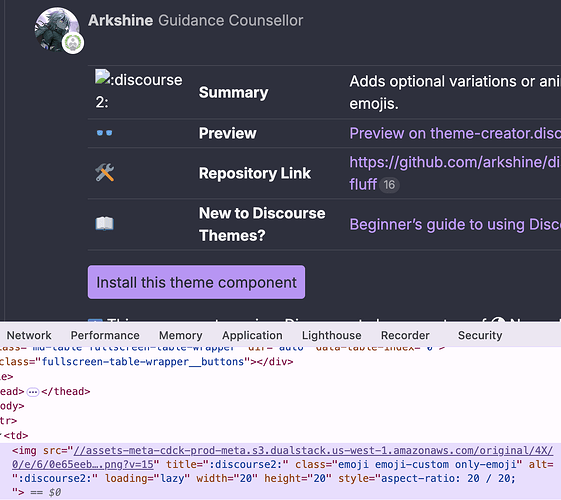Select the Lighthouse tab
The height and width of the screenshot is (500, 561).
pos(332,335)
